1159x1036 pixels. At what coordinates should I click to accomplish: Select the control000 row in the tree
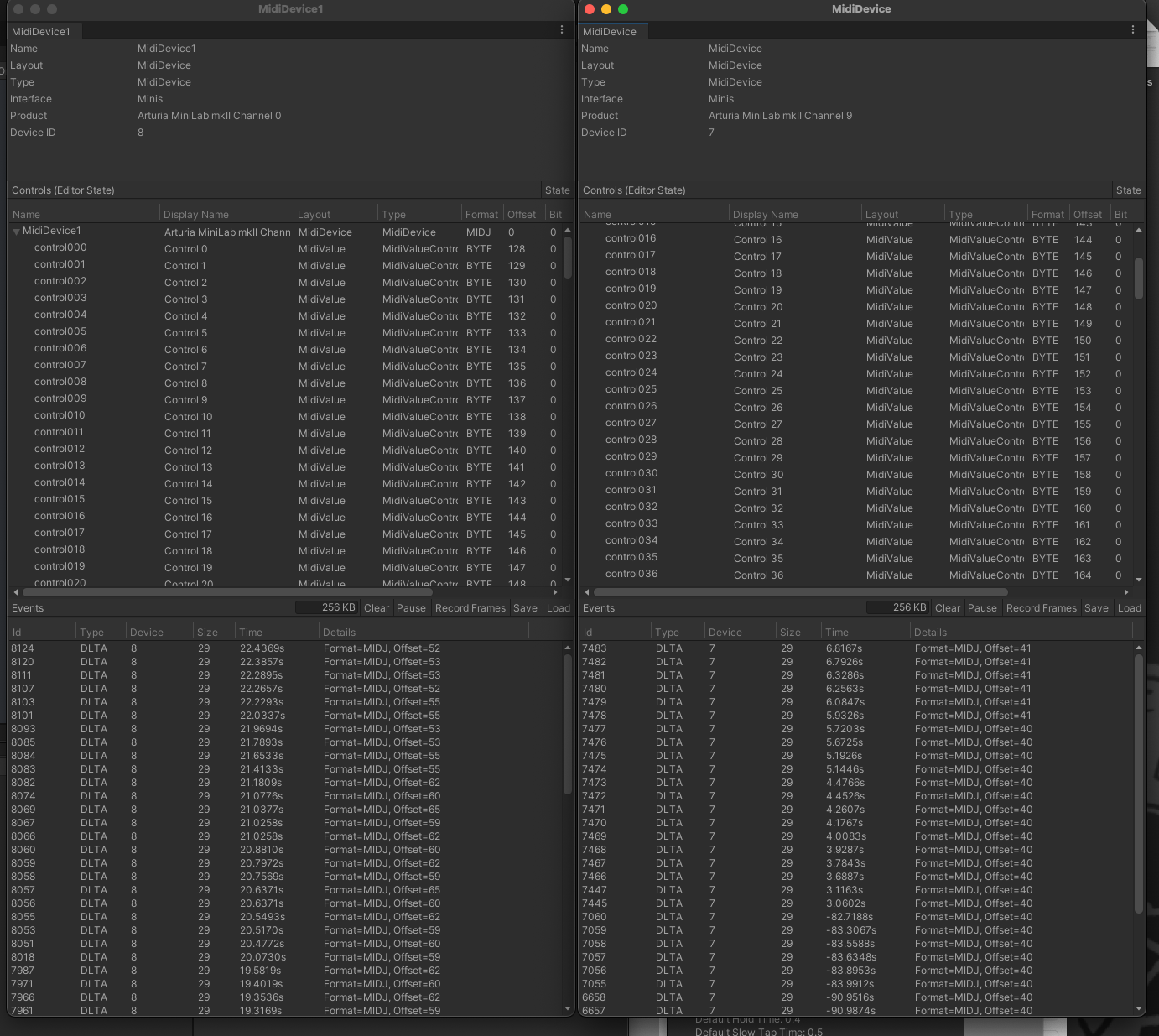pos(60,247)
